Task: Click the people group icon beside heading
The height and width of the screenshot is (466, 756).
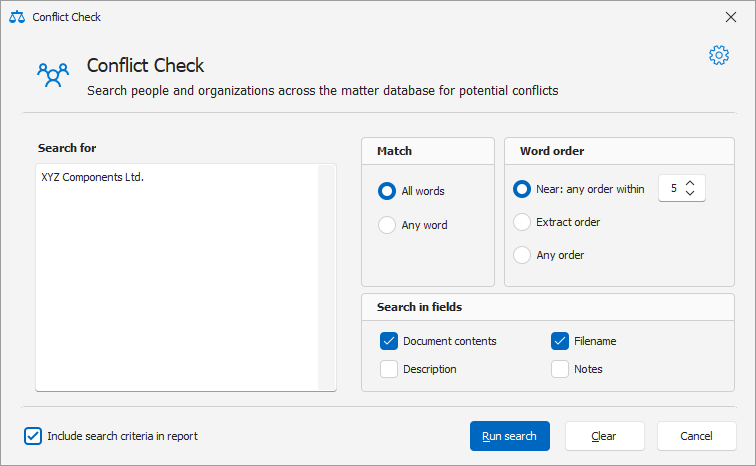Action: (53, 75)
